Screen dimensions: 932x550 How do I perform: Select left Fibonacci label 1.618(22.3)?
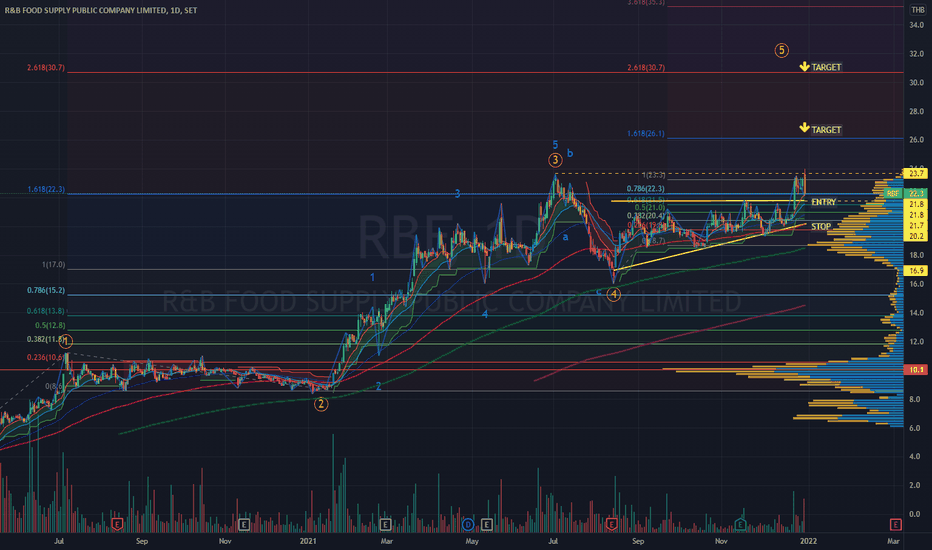click(46, 190)
